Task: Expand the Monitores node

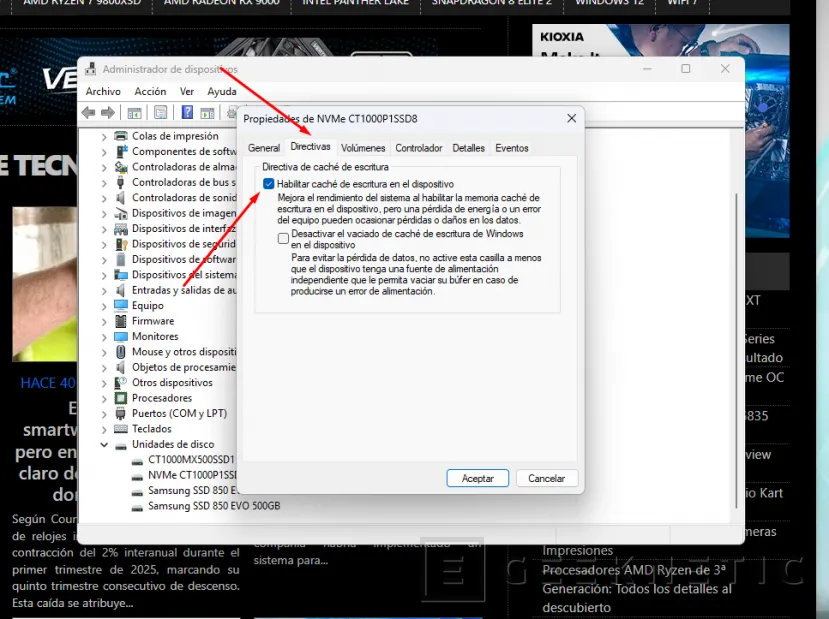Action: tap(104, 337)
